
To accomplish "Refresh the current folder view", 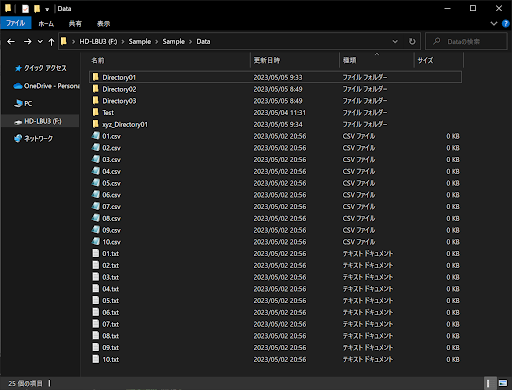I will [412, 42].
